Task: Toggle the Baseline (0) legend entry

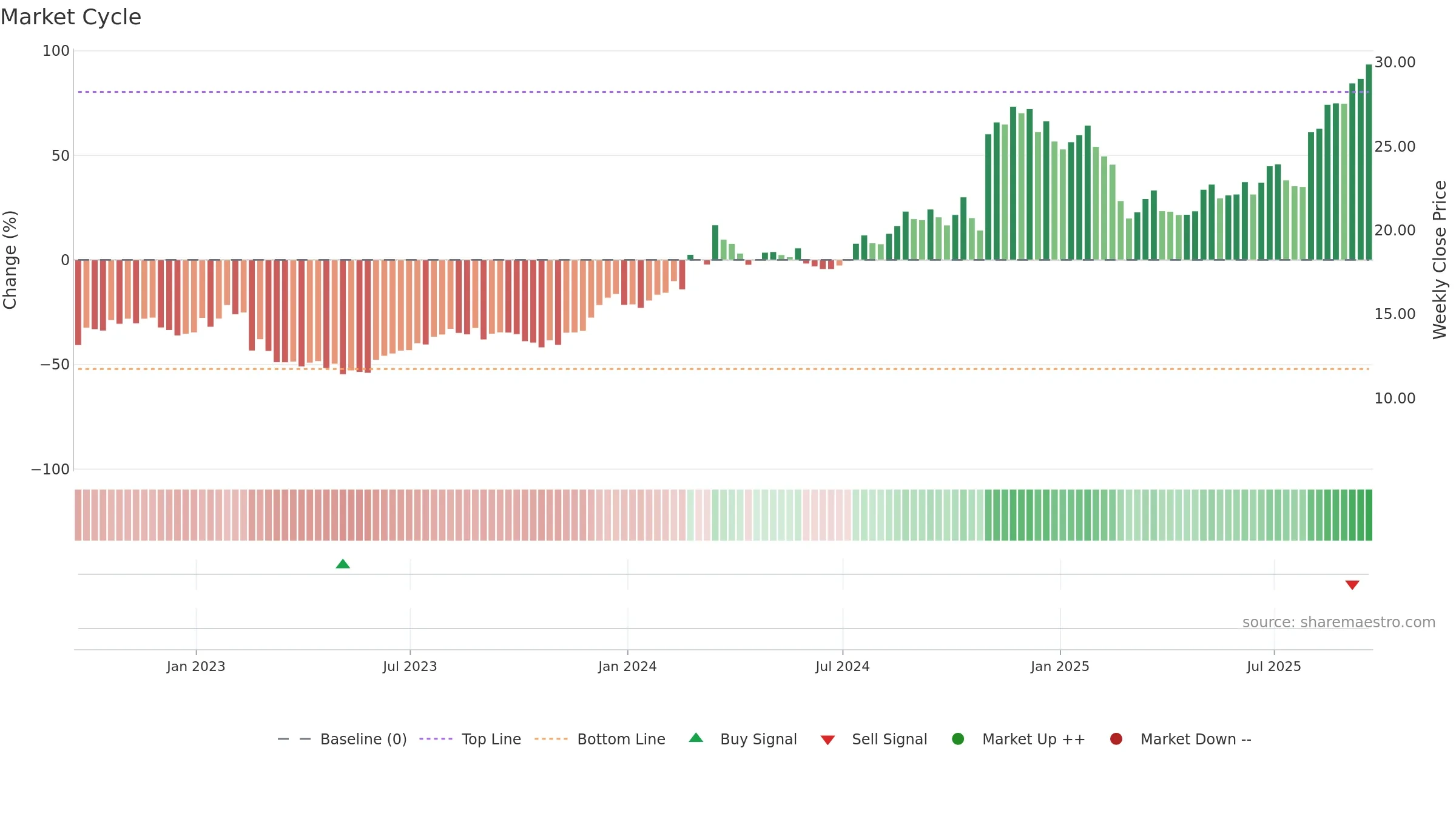Action: coord(342,739)
